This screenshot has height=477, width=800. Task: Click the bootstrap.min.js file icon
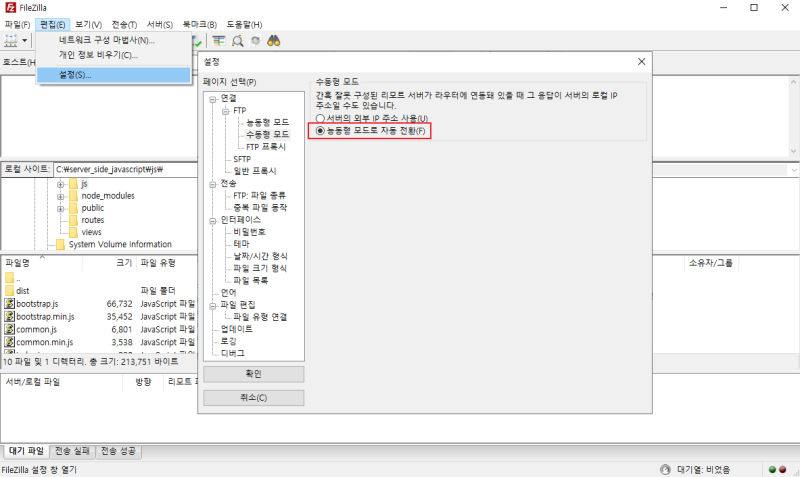9,316
